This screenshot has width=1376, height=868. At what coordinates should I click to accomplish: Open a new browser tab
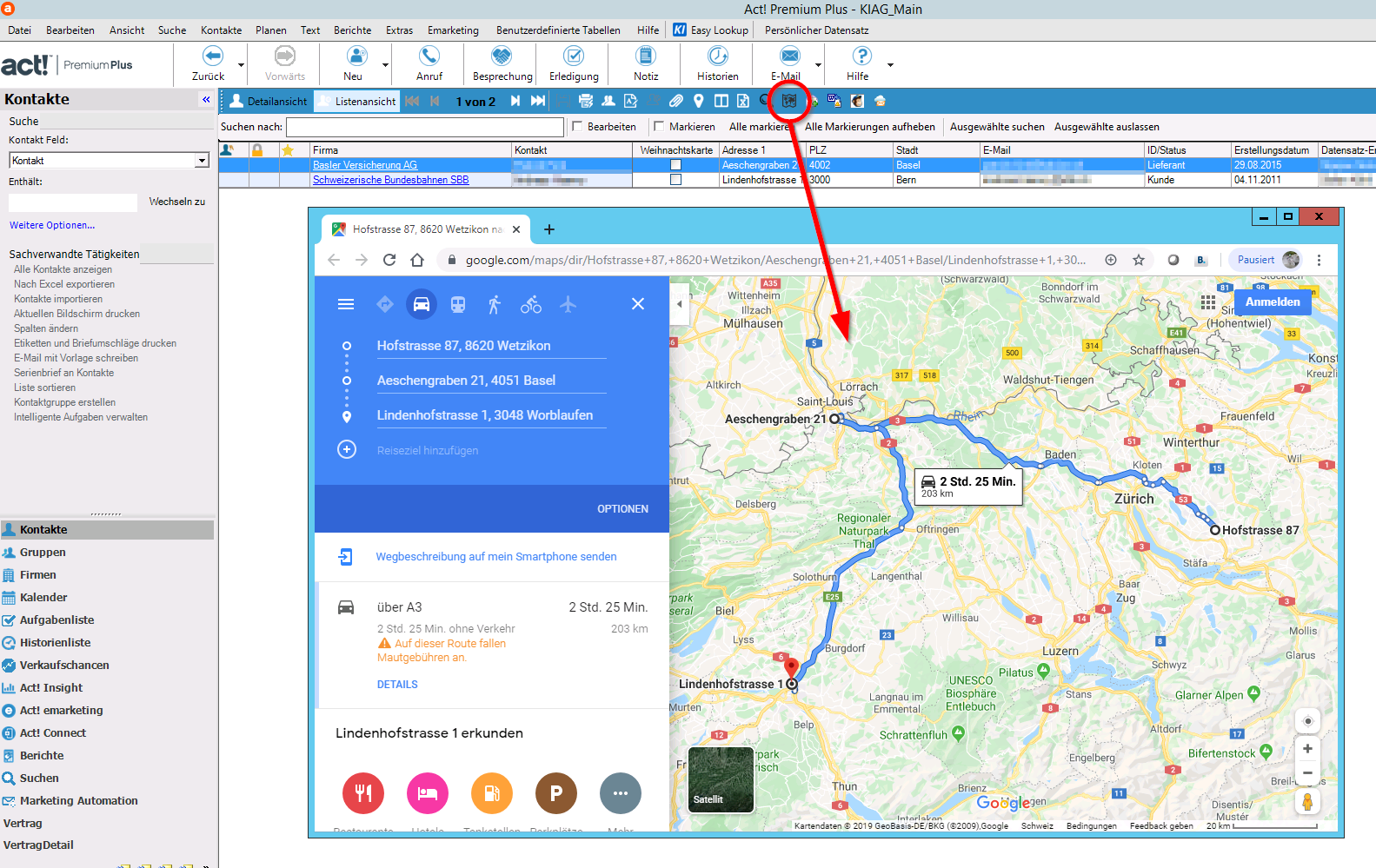(x=548, y=229)
